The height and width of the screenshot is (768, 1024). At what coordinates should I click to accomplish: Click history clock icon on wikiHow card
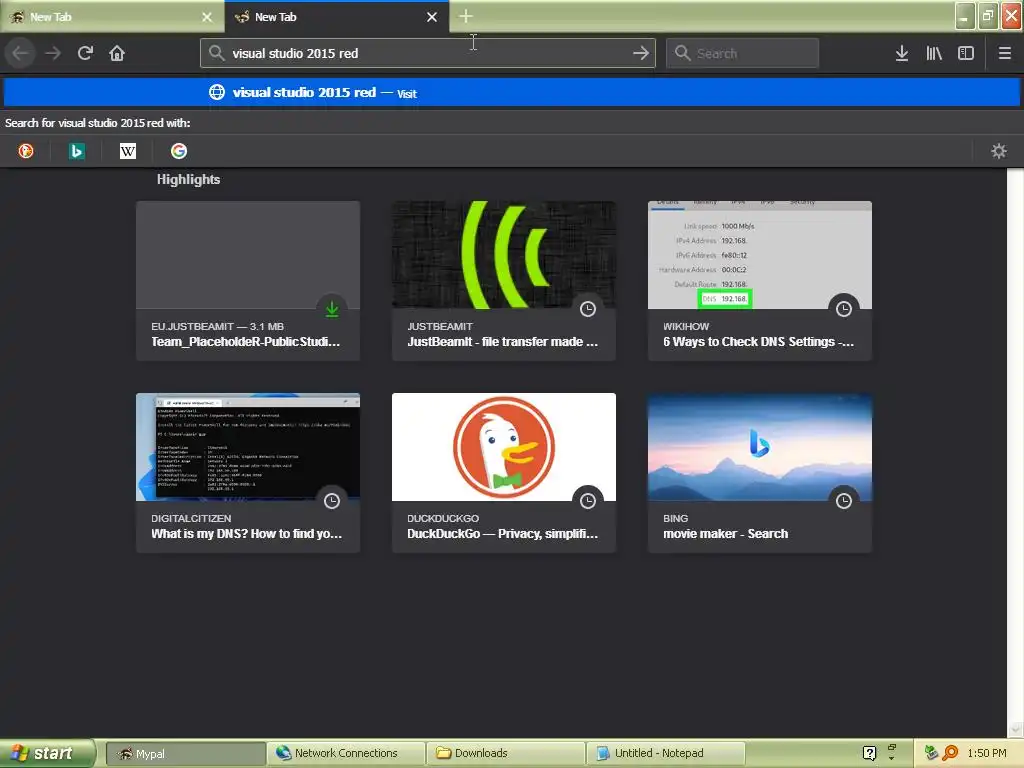pos(844,309)
